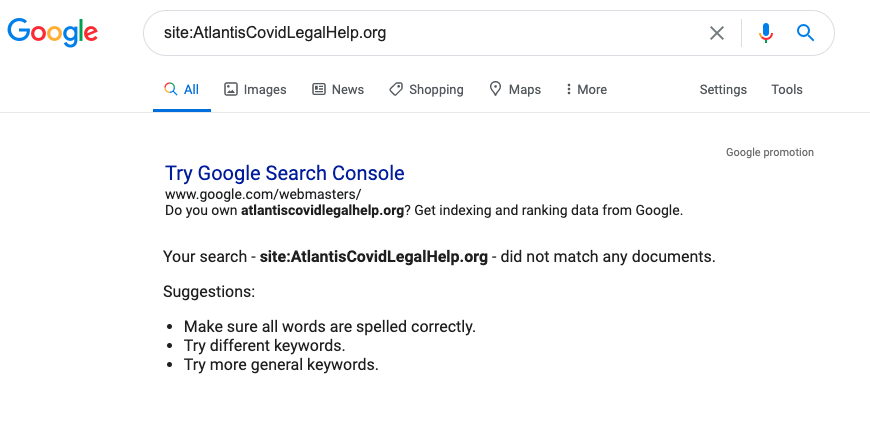Clear the search box text

(717, 33)
